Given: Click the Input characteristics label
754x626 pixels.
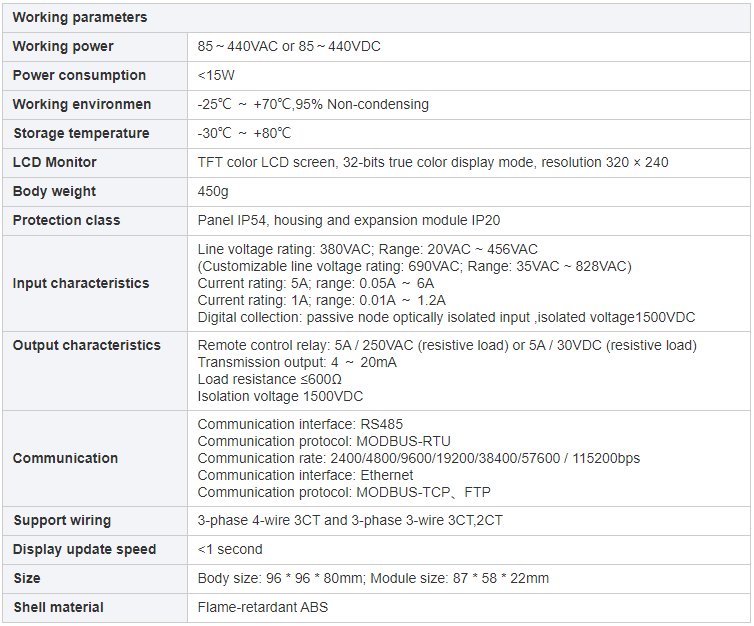Looking at the screenshot, I should click(81, 283).
